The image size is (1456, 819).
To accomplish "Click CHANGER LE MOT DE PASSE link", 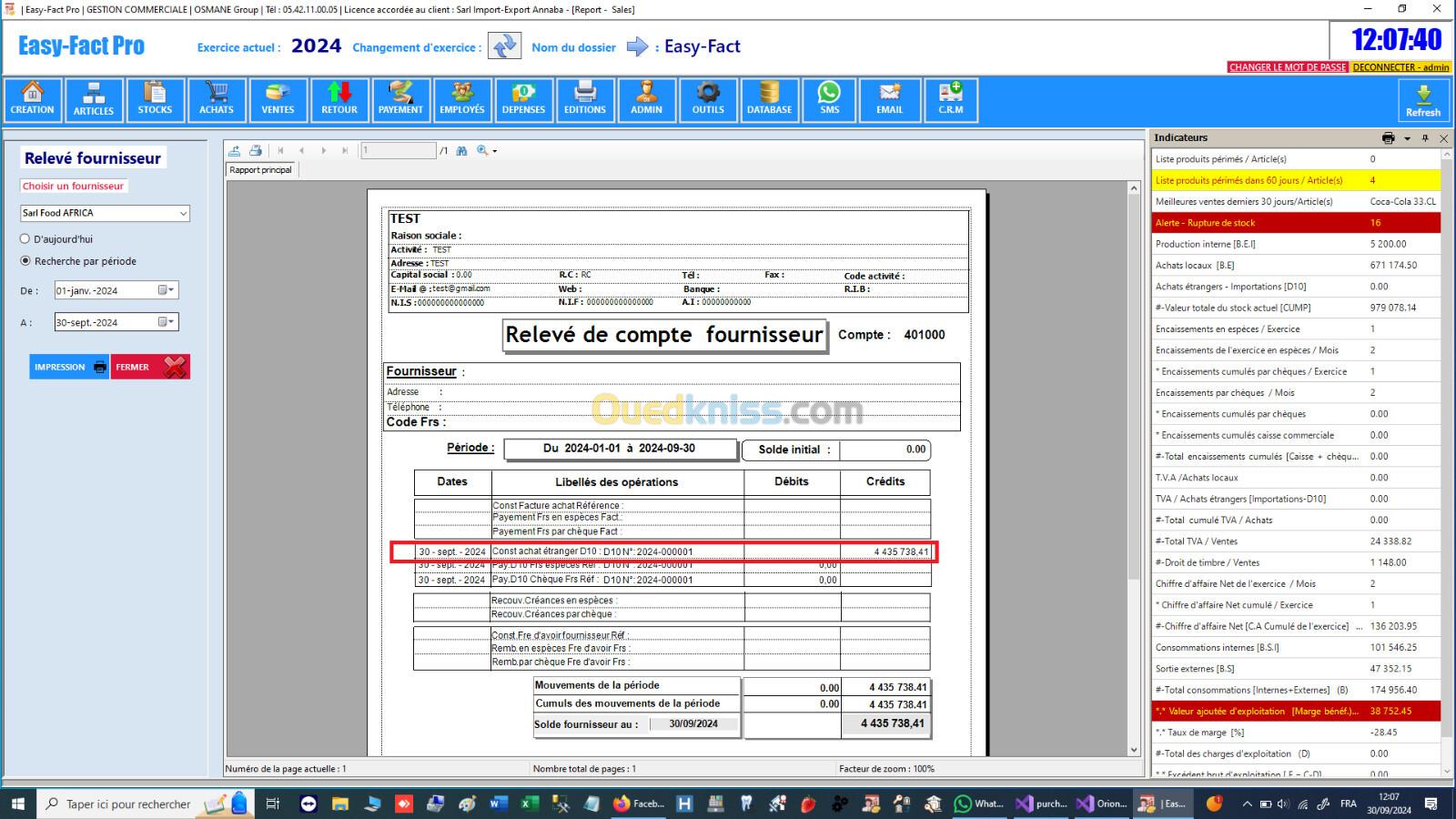I will point(1287,67).
